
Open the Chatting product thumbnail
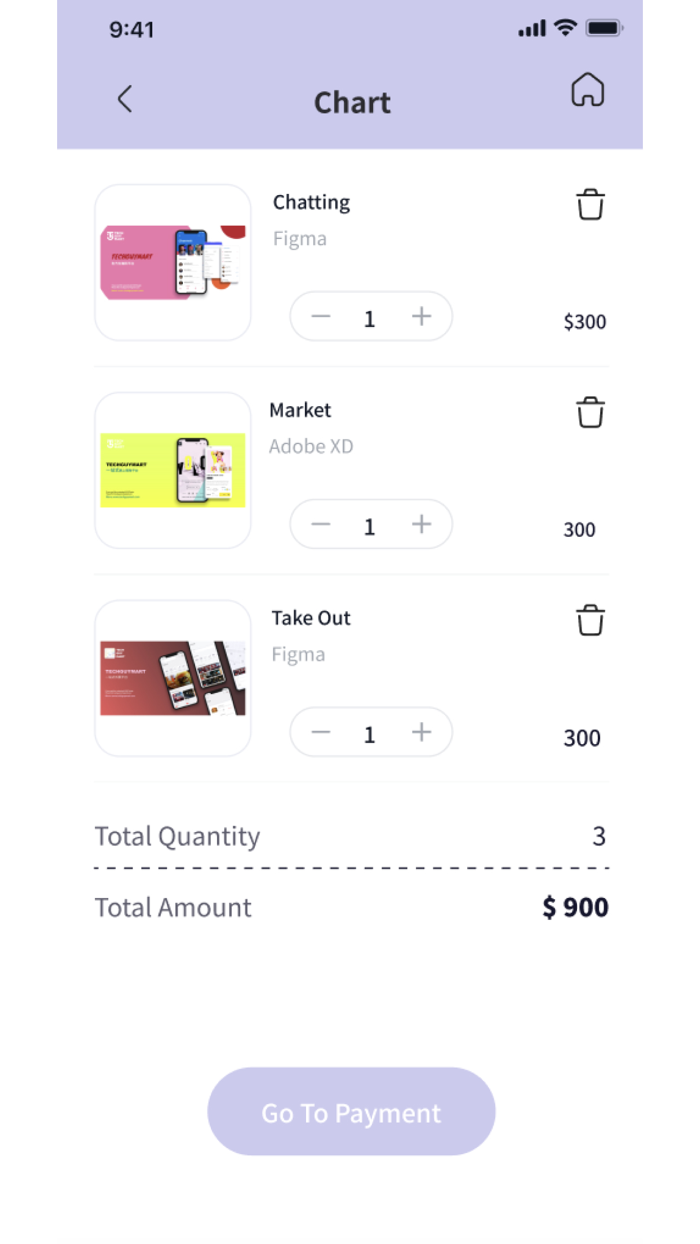(173, 263)
